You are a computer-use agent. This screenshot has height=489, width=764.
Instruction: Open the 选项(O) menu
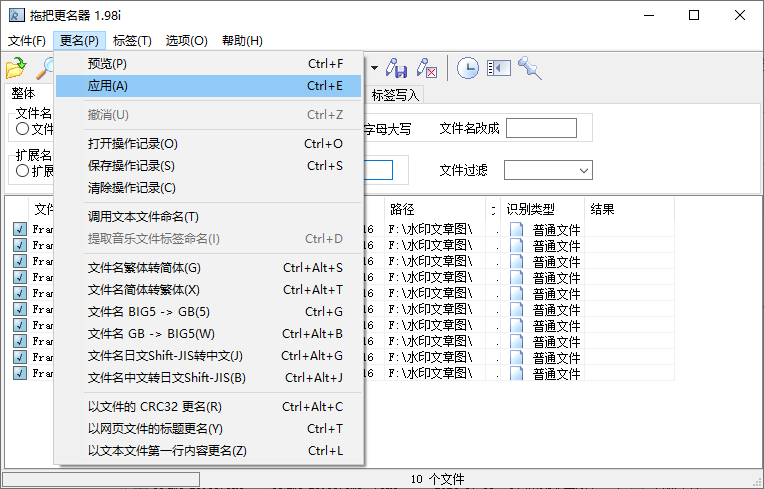click(x=187, y=40)
